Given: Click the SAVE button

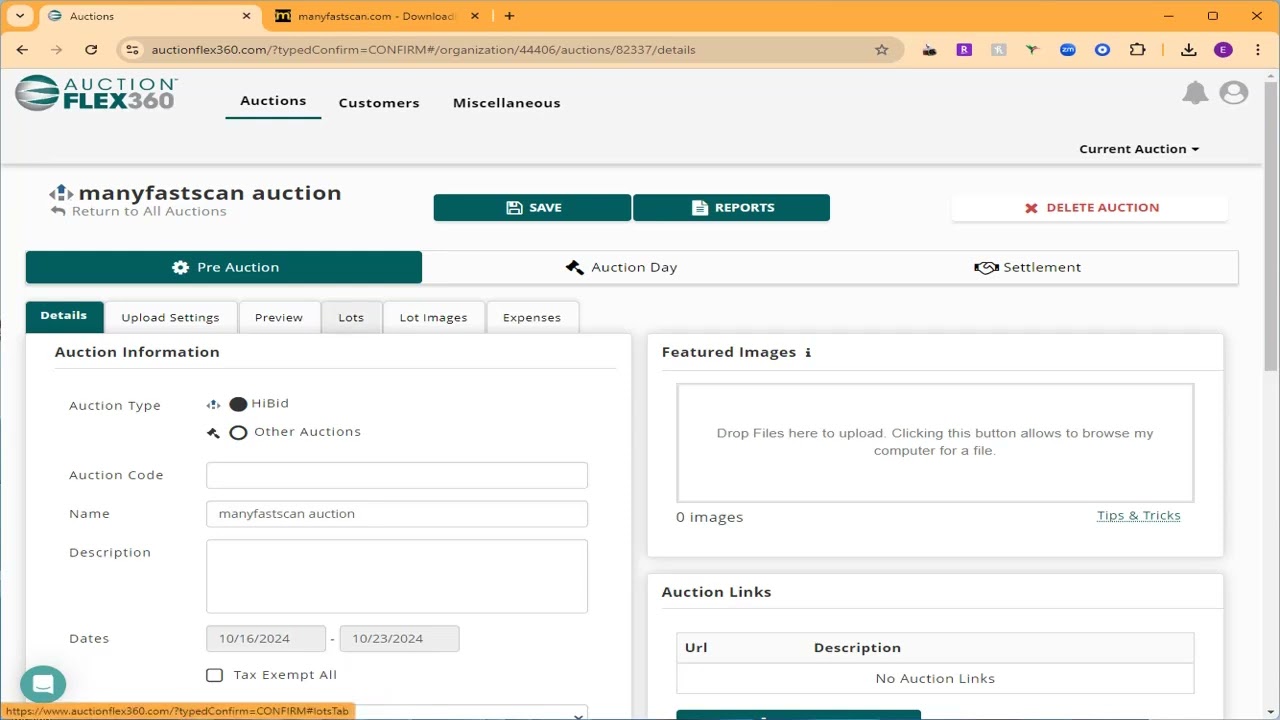Looking at the screenshot, I should tap(532, 208).
